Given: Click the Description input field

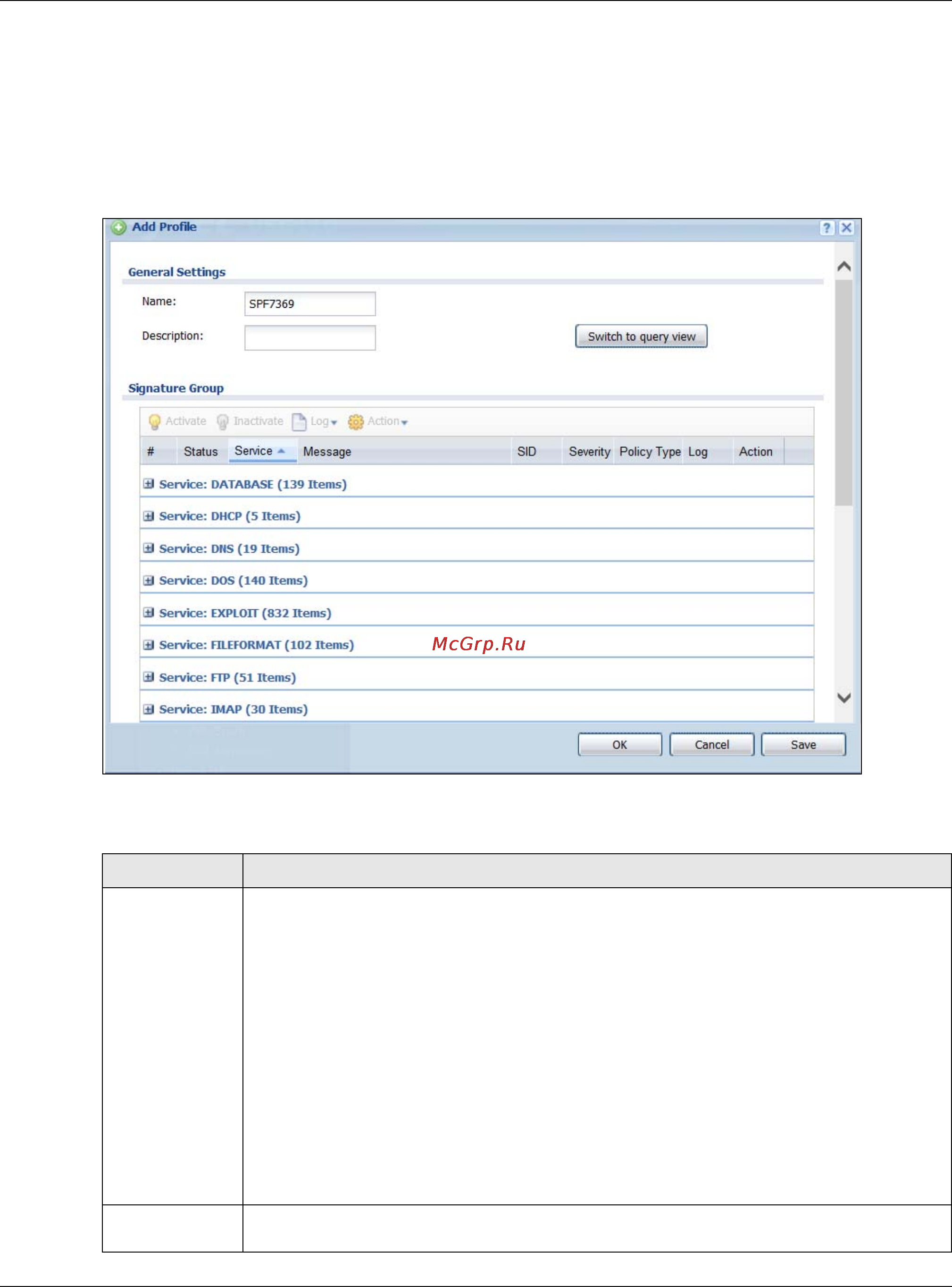Looking at the screenshot, I should (x=310, y=338).
